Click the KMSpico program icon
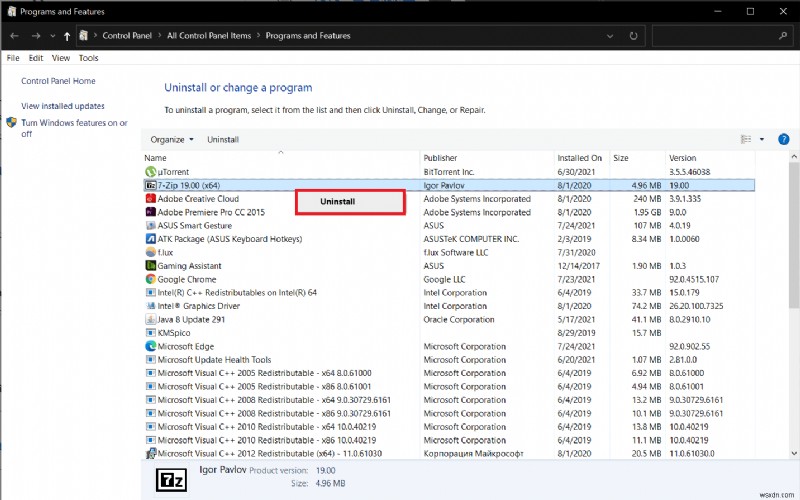The image size is (800, 500). tap(151, 333)
